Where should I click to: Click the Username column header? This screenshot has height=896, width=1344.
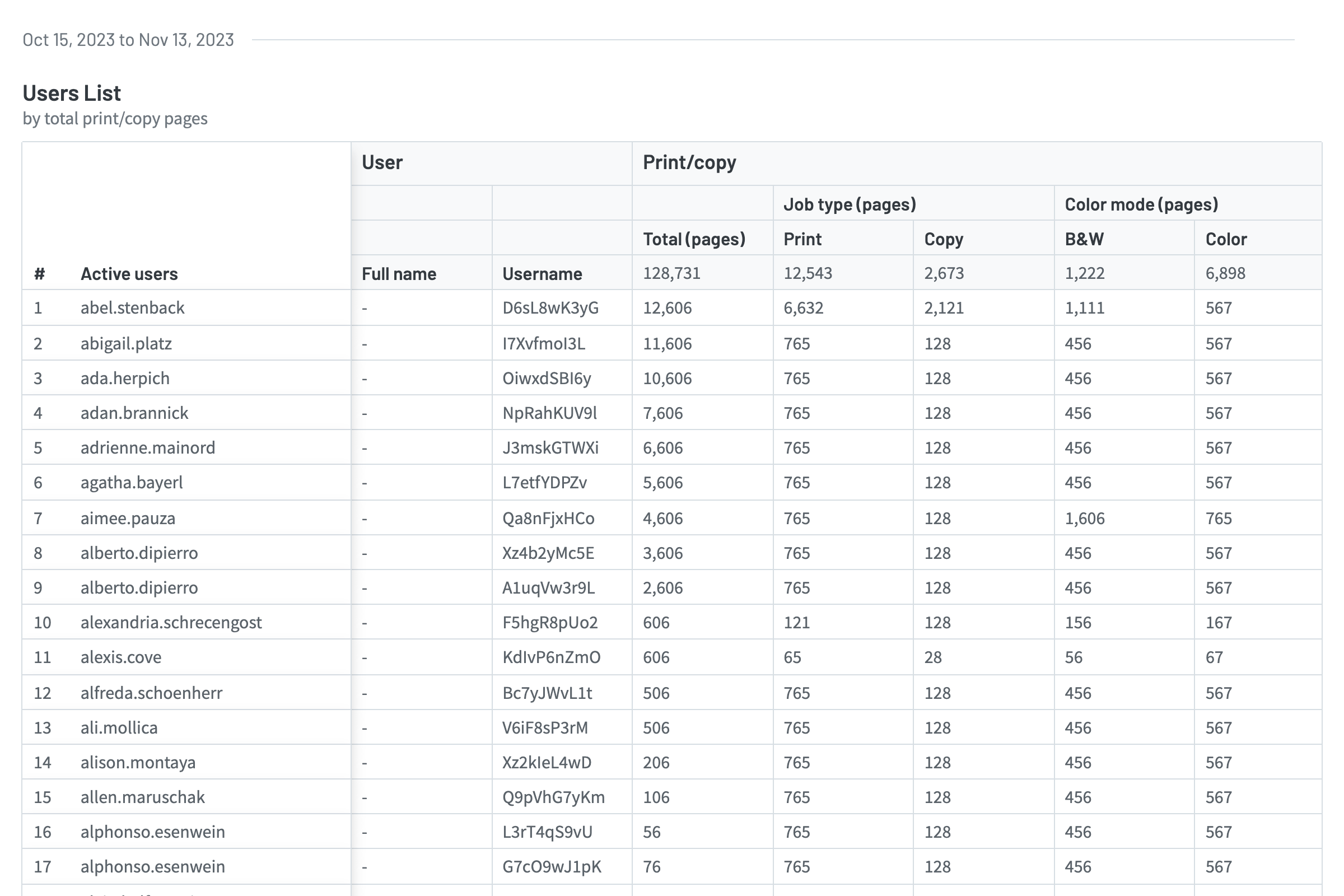(x=542, y=274)
